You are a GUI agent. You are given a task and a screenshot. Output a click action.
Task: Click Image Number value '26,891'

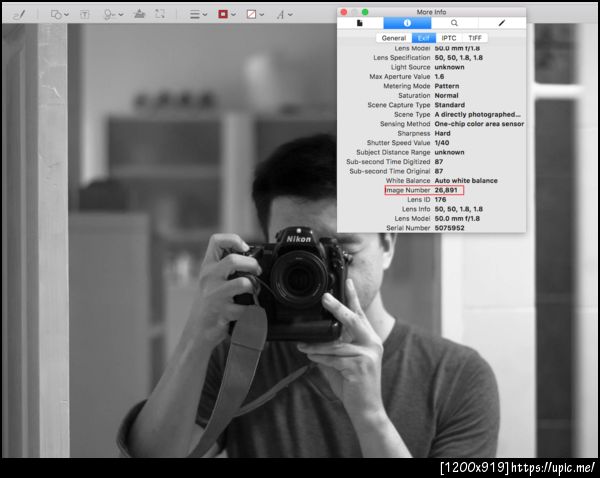click(x=446, y=190)
